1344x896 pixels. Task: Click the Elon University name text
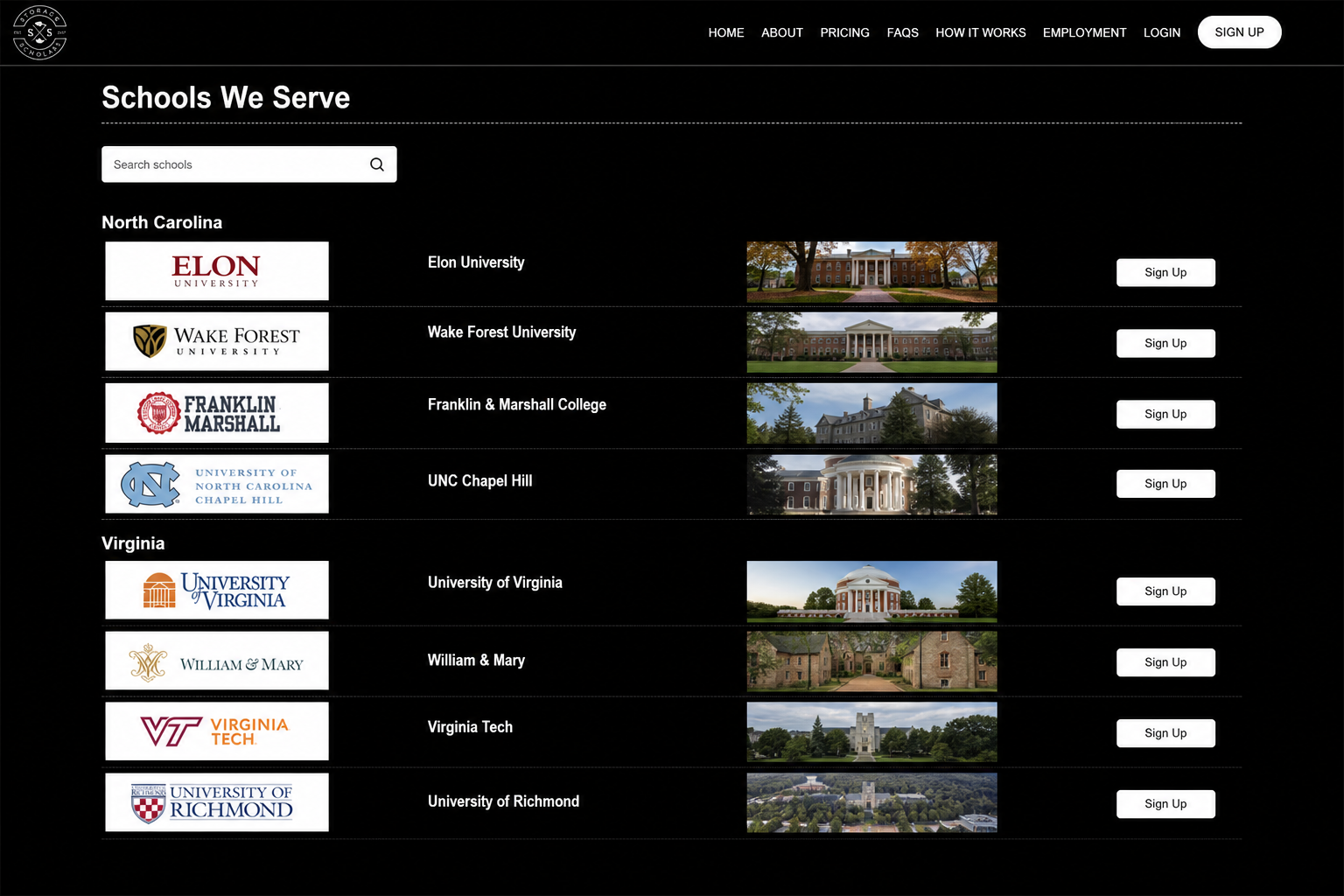point(476,262)
